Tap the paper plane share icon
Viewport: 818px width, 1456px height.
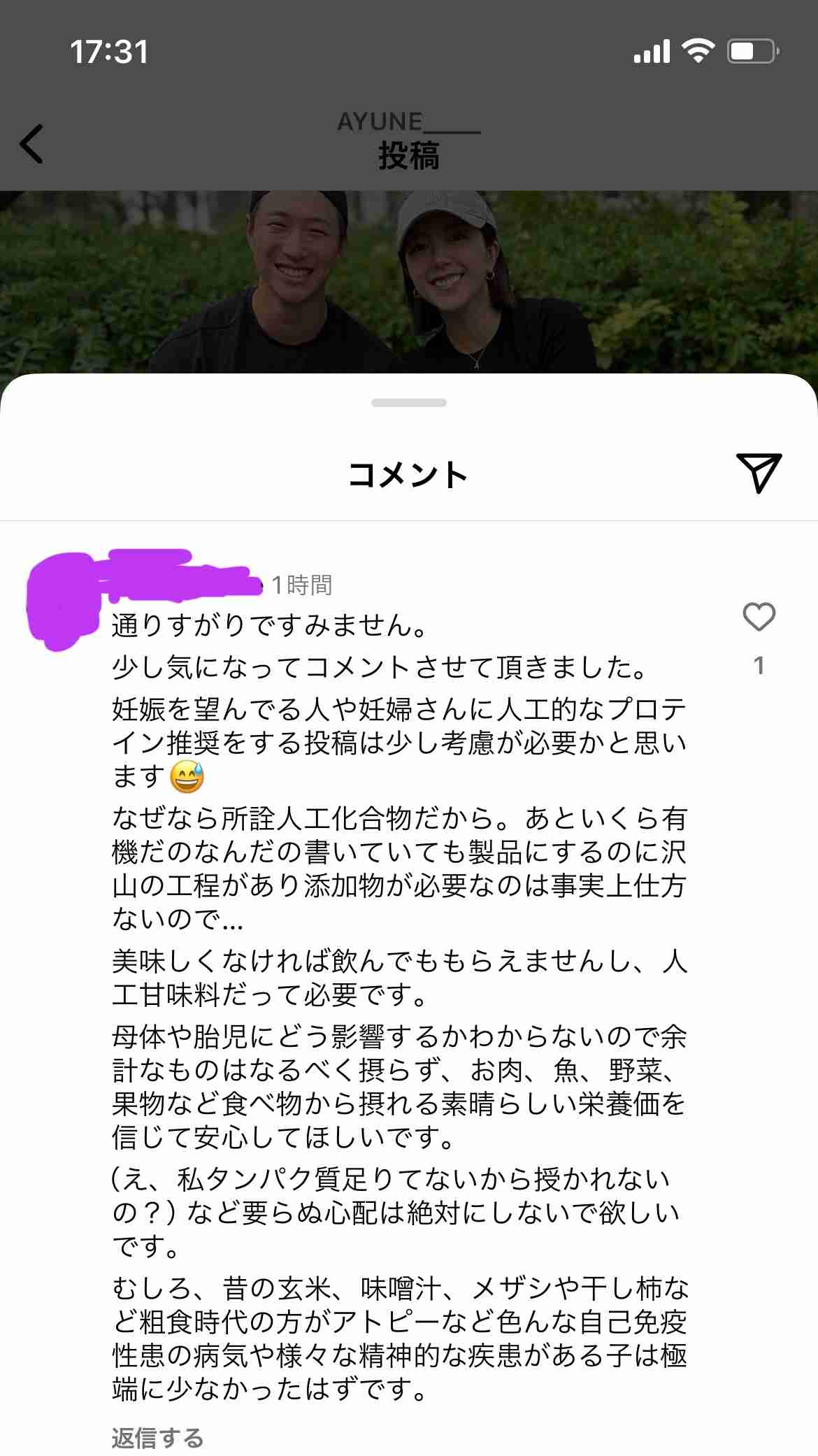[x=759, y=473]
